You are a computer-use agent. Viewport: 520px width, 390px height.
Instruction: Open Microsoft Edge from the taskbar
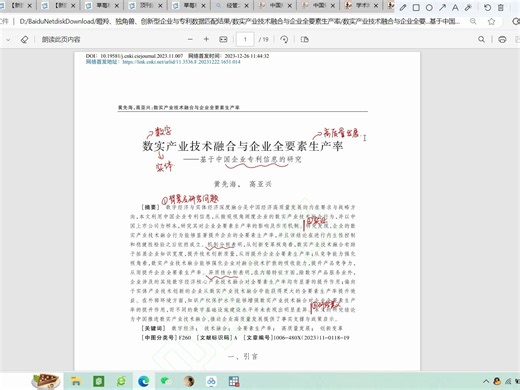tap(144, 381)
